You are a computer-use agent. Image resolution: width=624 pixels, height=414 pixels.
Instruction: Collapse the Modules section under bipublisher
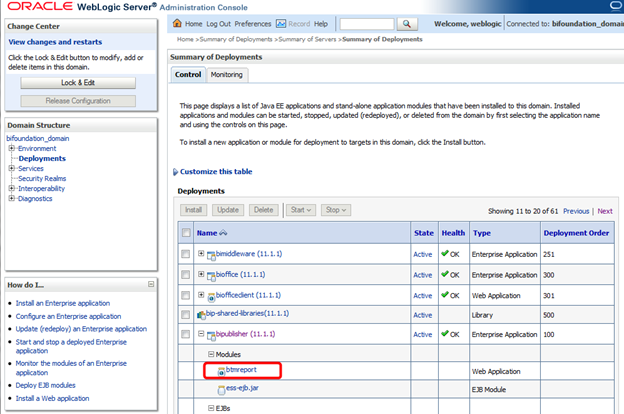click(x=211, y=354)
